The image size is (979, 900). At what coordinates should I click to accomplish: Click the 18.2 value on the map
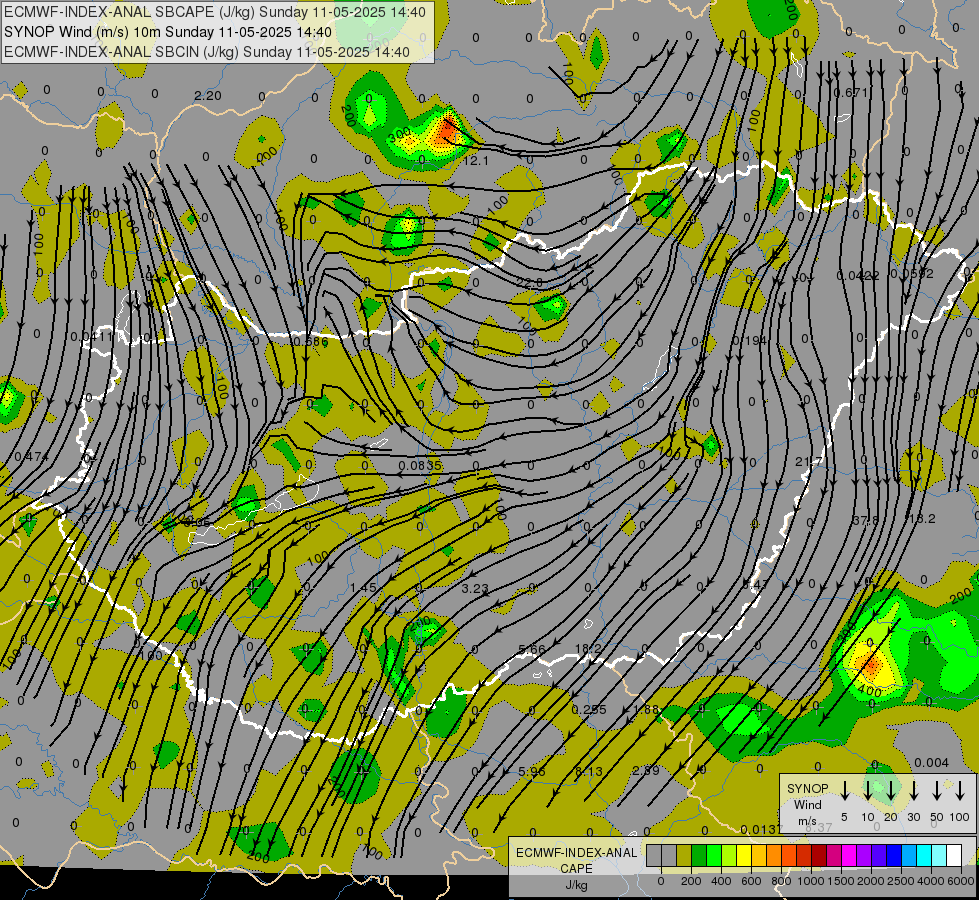[x=588, y=649]
